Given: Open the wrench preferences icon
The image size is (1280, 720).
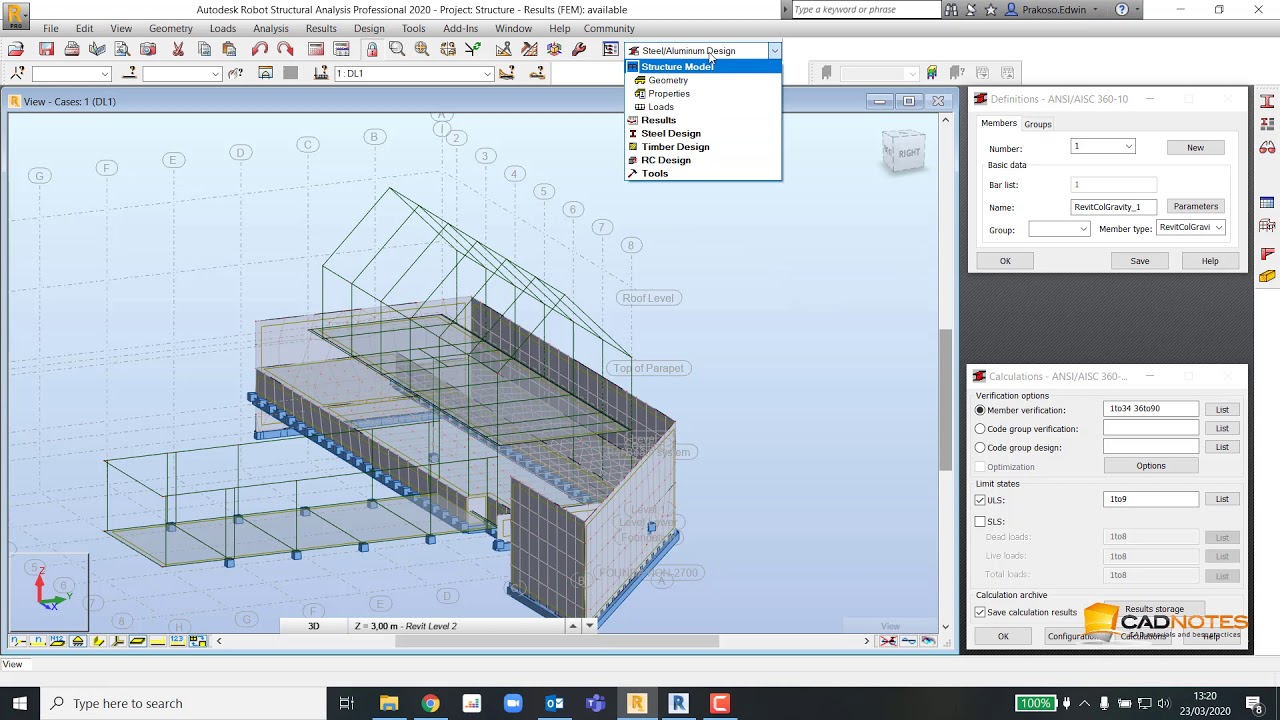Looking at the screenshot, I should [579, 49].
